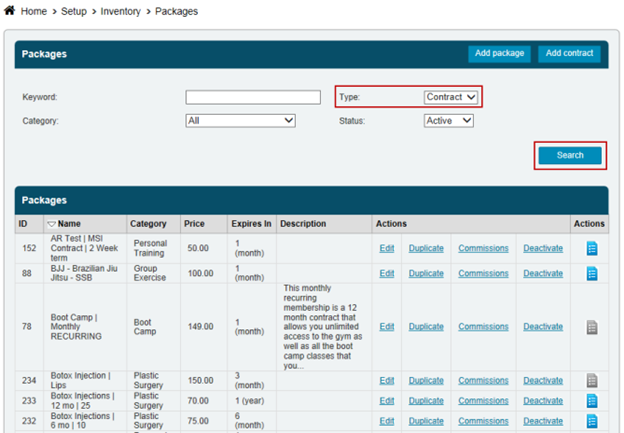Open document icon for package 88
The height and width of the screenshot is (433, 624).
pos(591,273)
